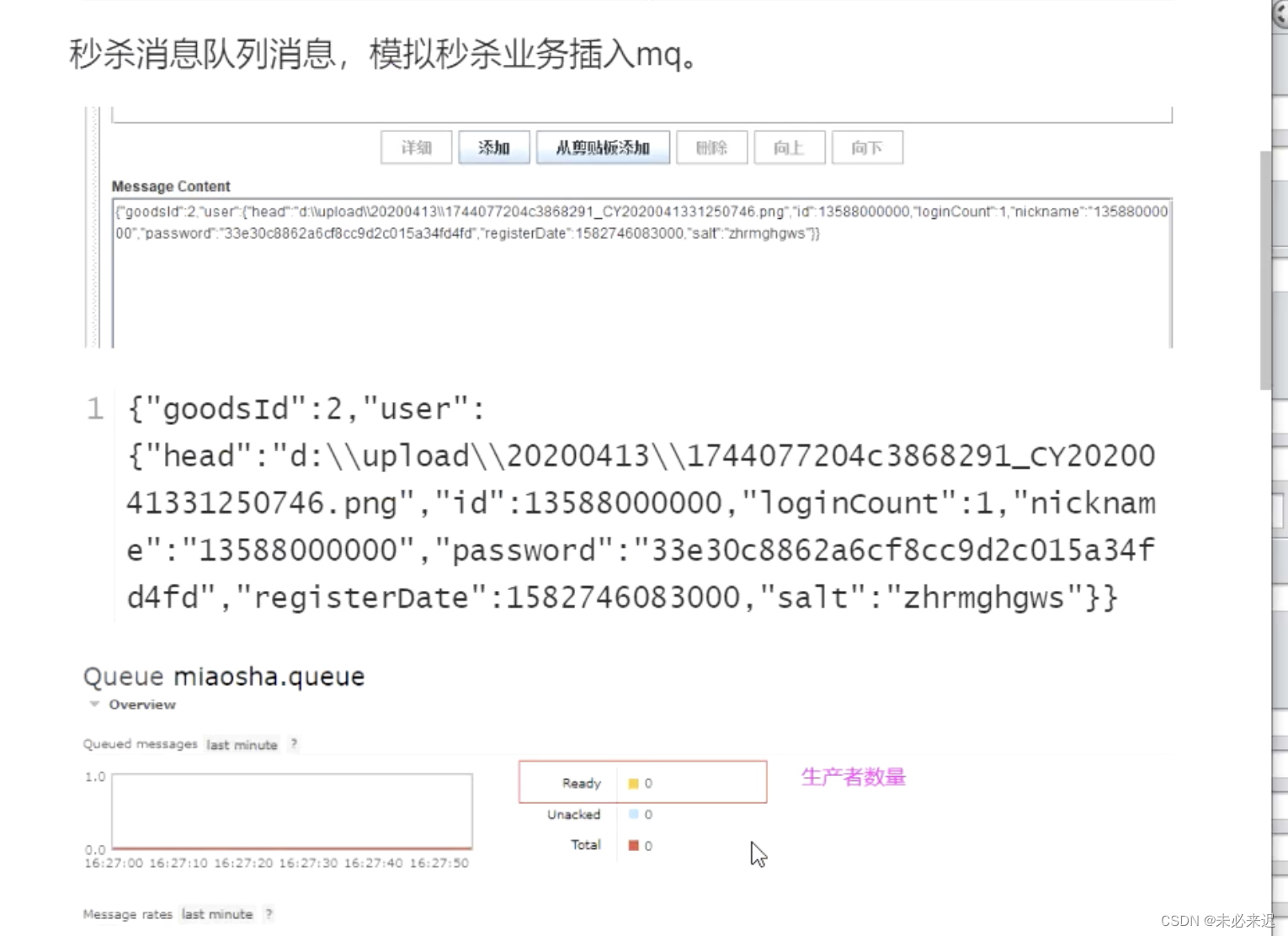
Task: Click the yellow Ready color swatch
Action: (633, 784)
